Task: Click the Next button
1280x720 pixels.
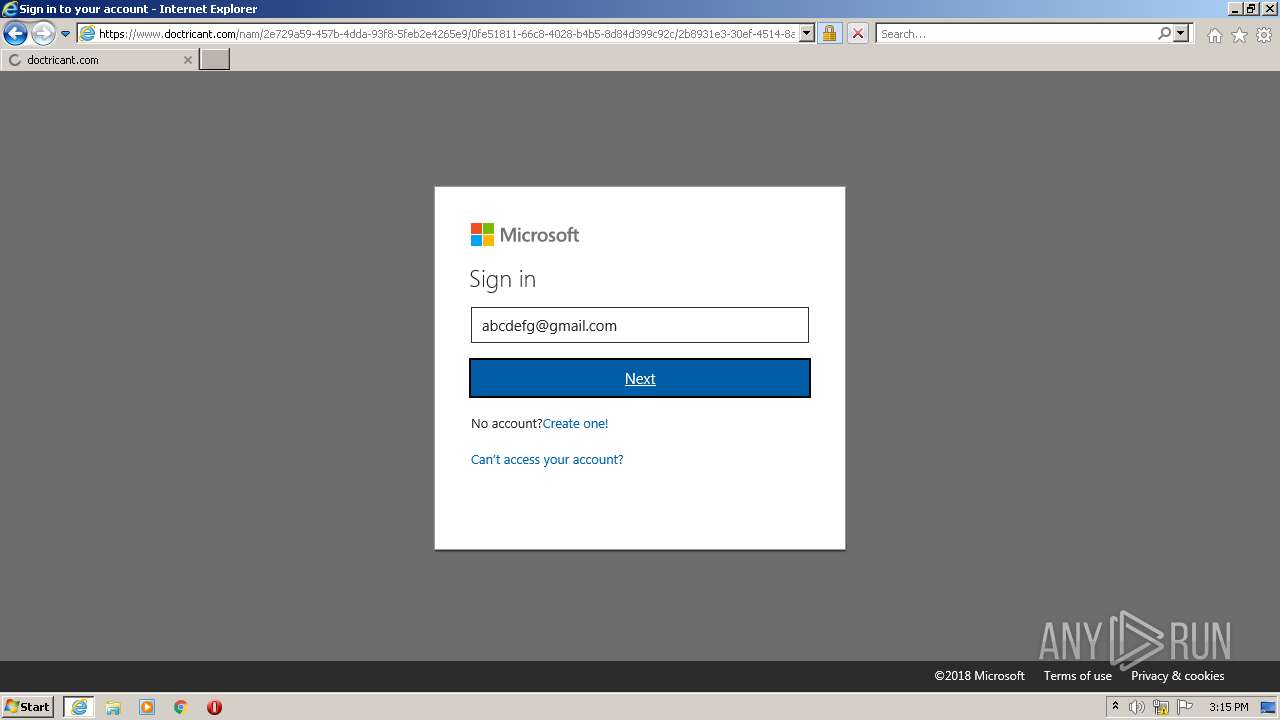Action: tap(640, 378)
